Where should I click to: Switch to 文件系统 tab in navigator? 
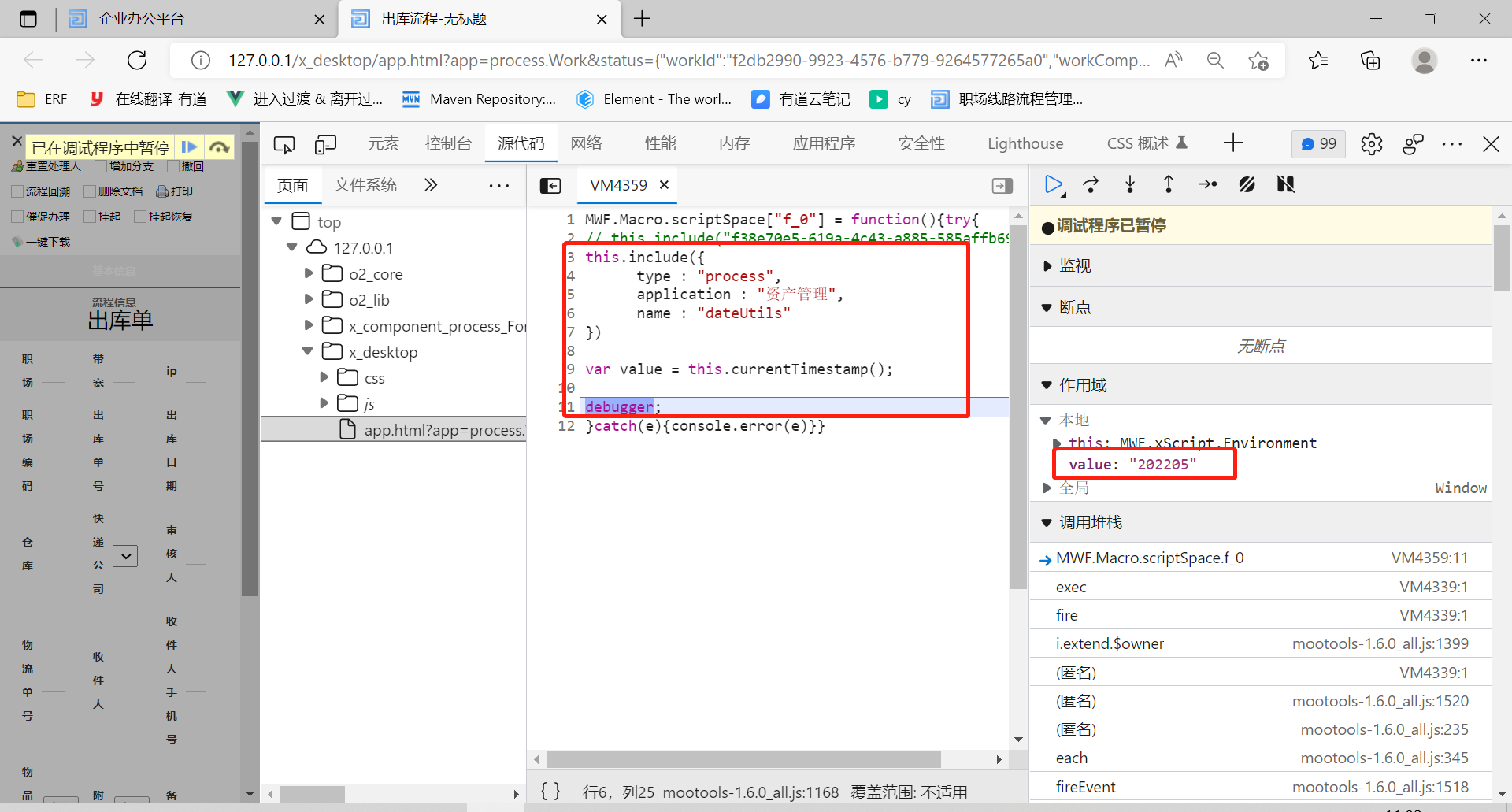tap(365, 185)
